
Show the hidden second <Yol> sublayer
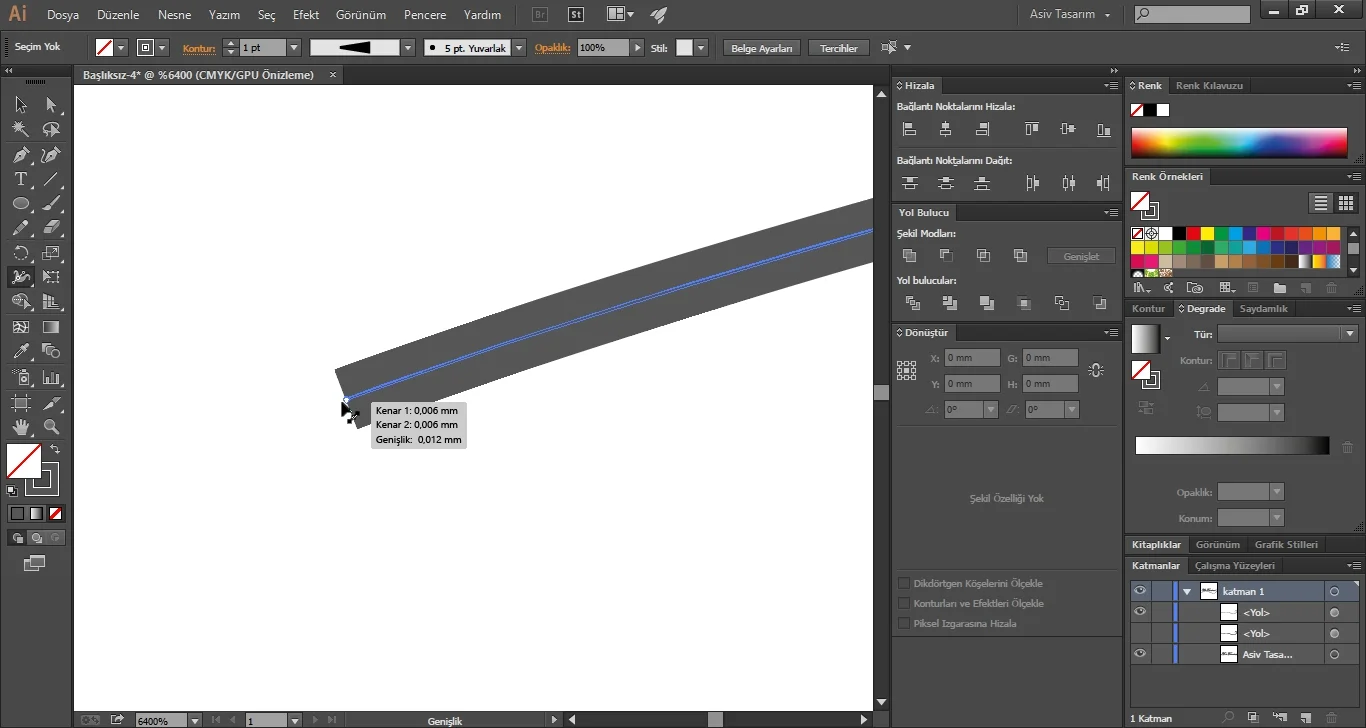click(1139, 633)
